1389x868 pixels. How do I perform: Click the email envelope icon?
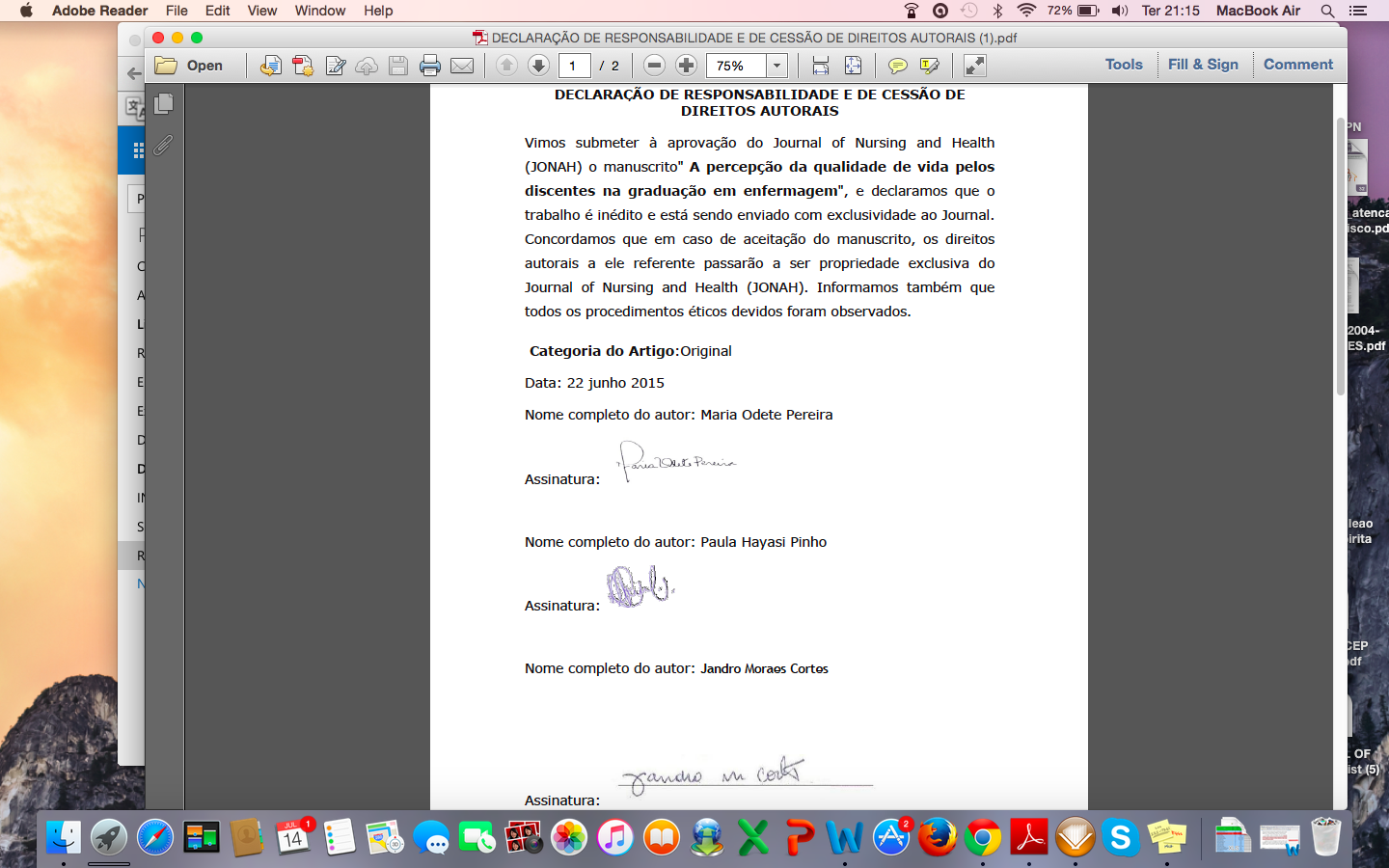coord(462,66)
